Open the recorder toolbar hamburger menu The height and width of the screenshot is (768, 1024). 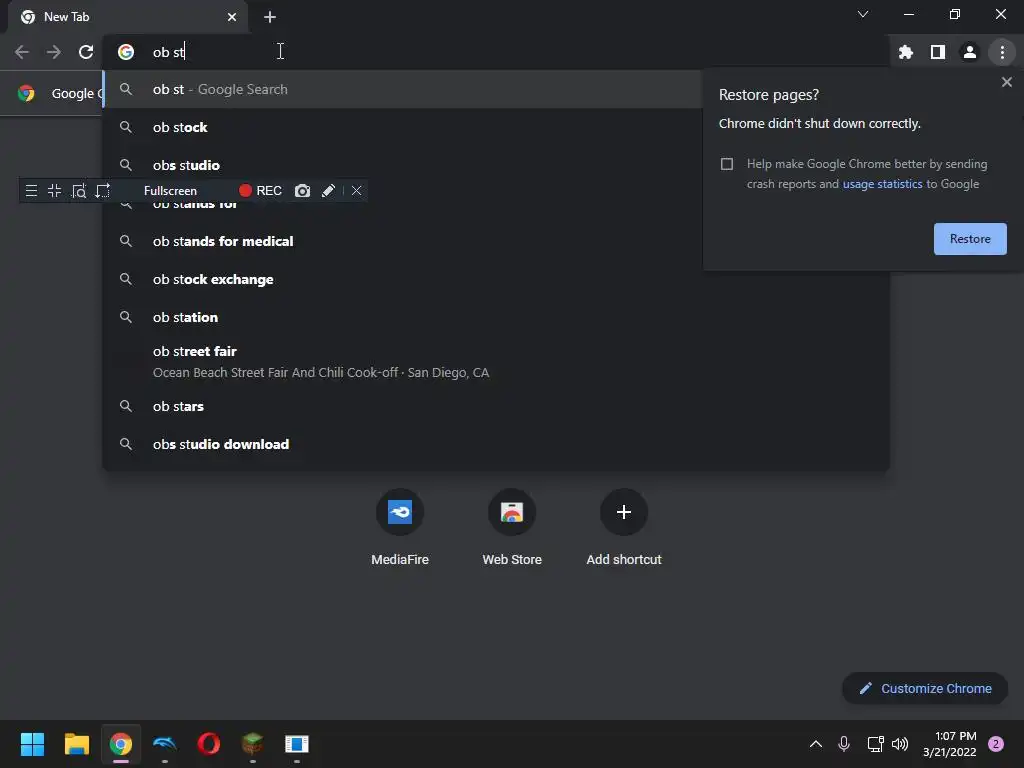pos(31,191)
